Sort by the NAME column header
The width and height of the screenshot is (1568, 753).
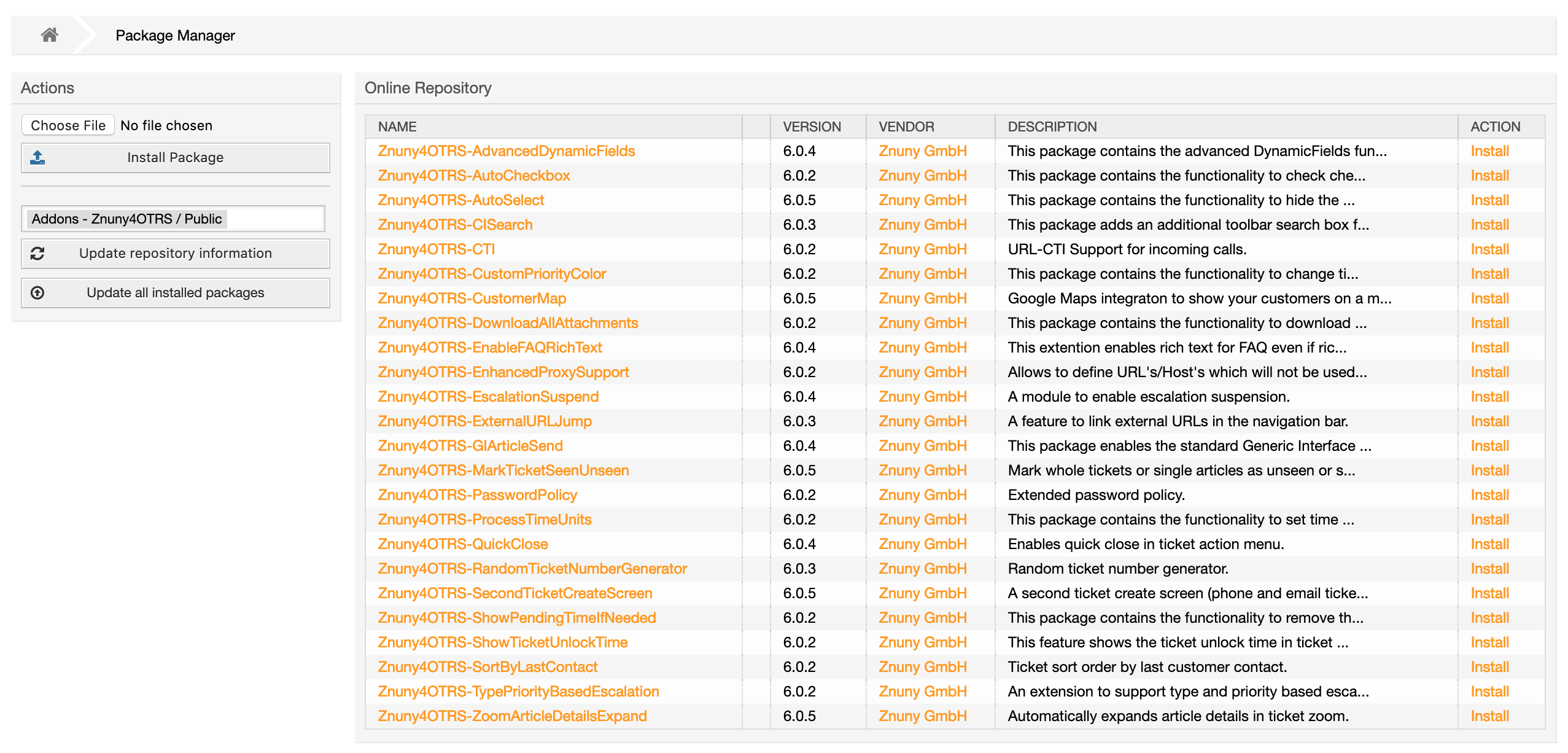(x=397, y=127)
